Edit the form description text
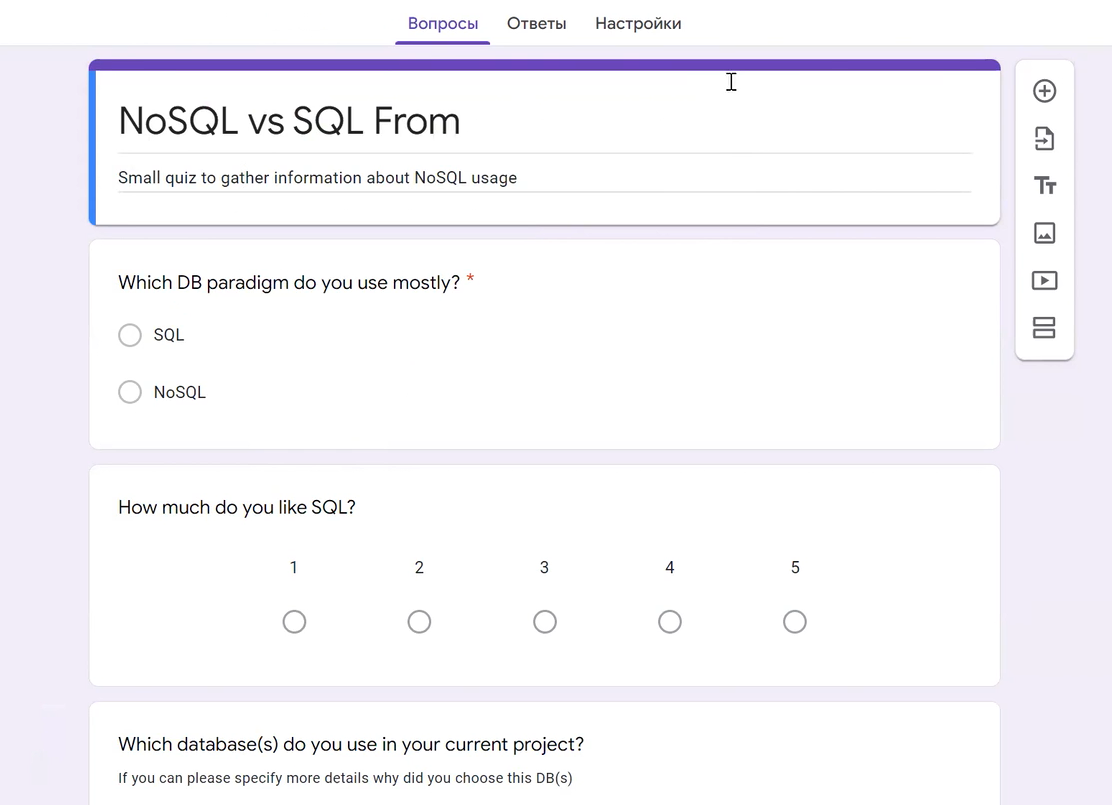 tap(317, 177)
